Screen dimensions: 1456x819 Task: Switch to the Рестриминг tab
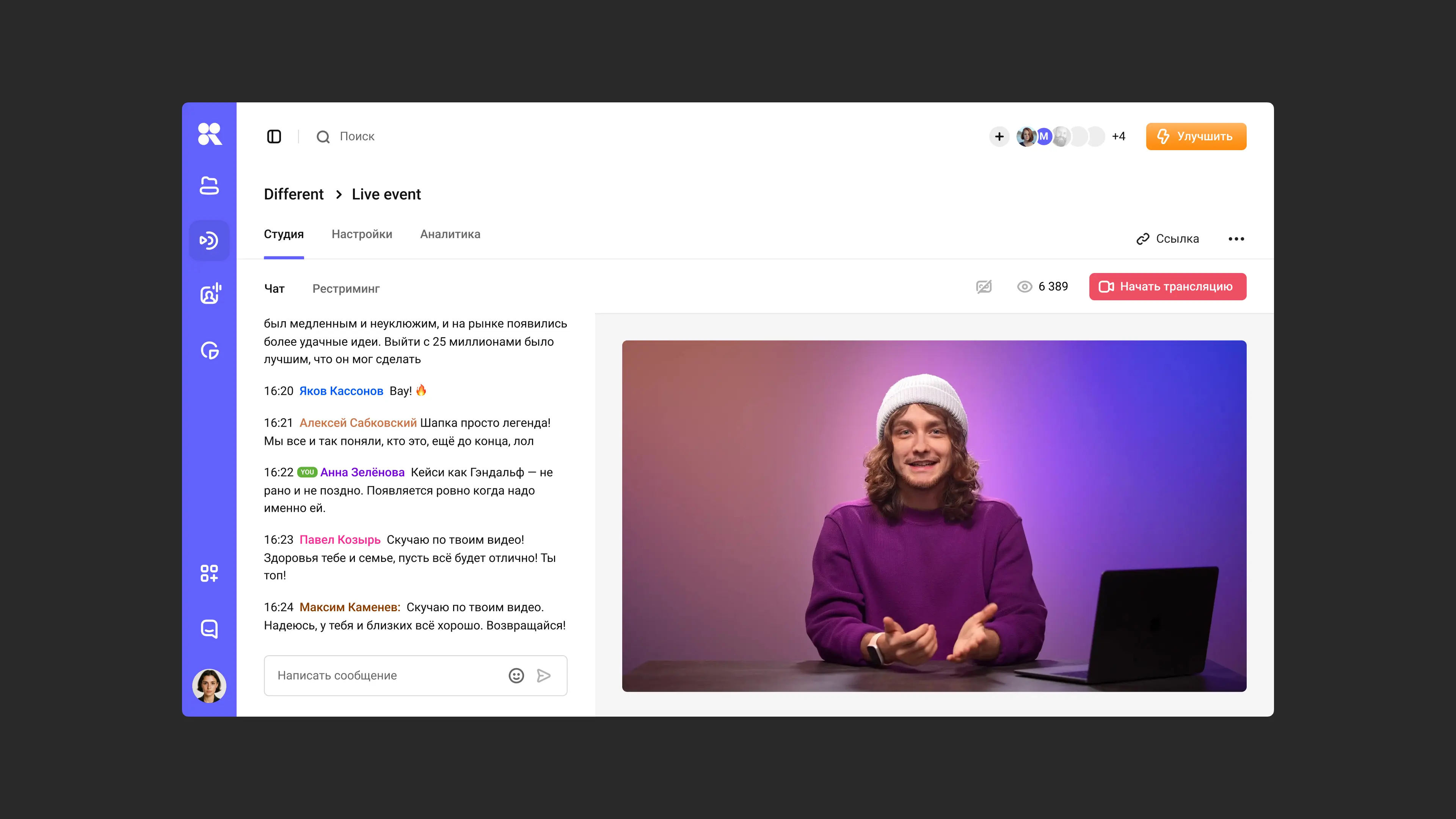coord(346,289)
